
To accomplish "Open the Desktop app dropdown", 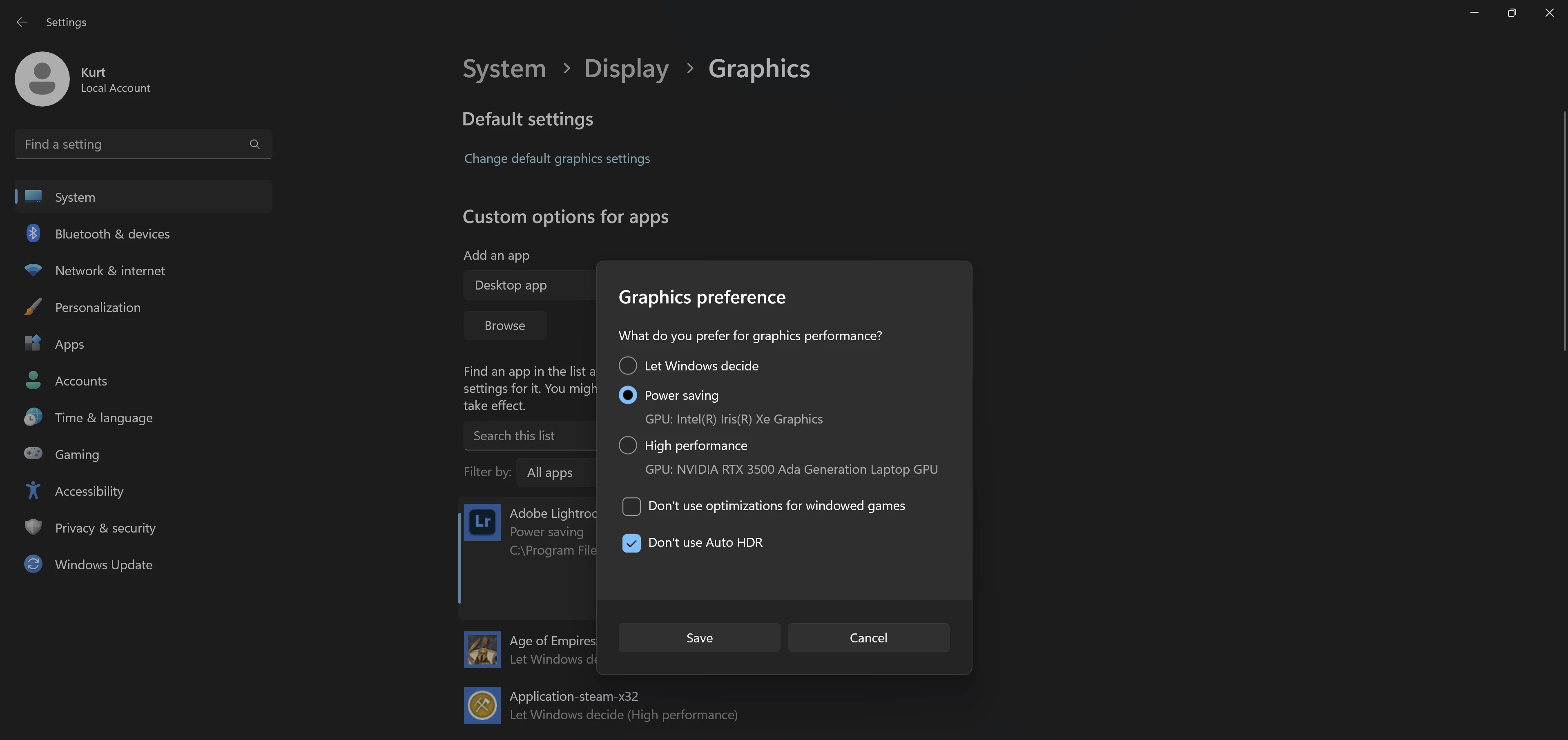I will (529, 285).
